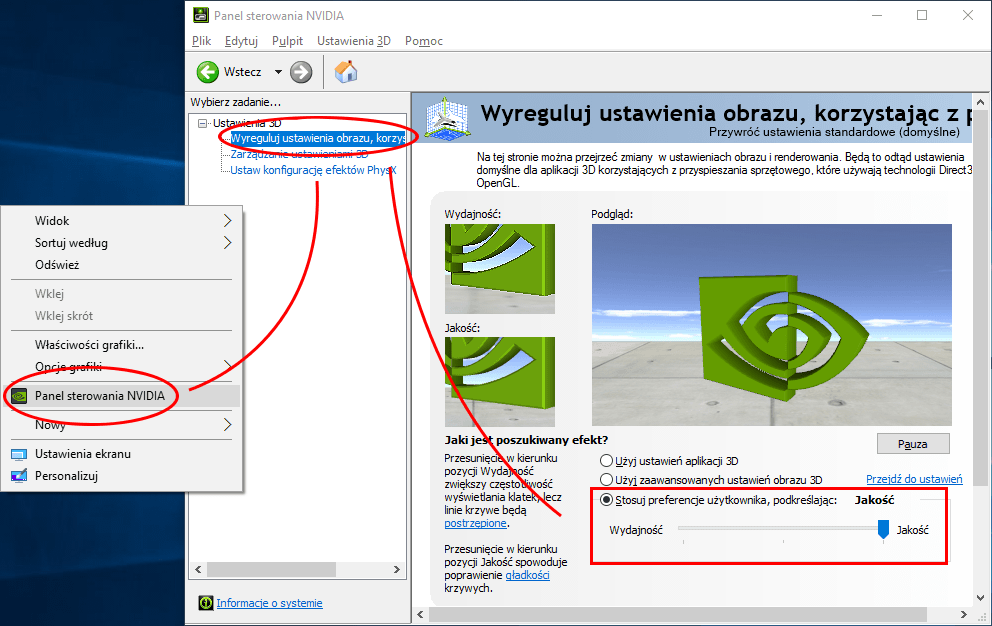
Task: Click the task tree scrollbar left arrow
Action: tap(198, 570)
